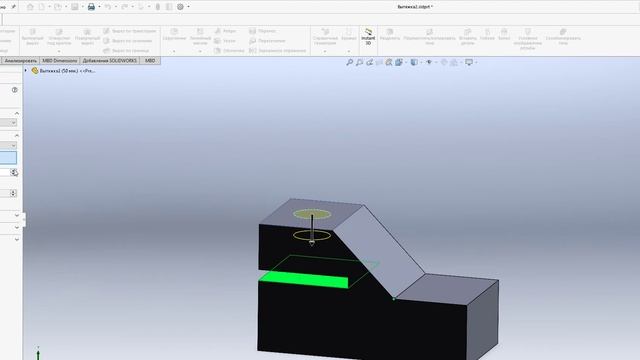Viewport: 640px width, 360px height.
Task: Create a new document with the New icon
Action: click(x=42, y=7)
